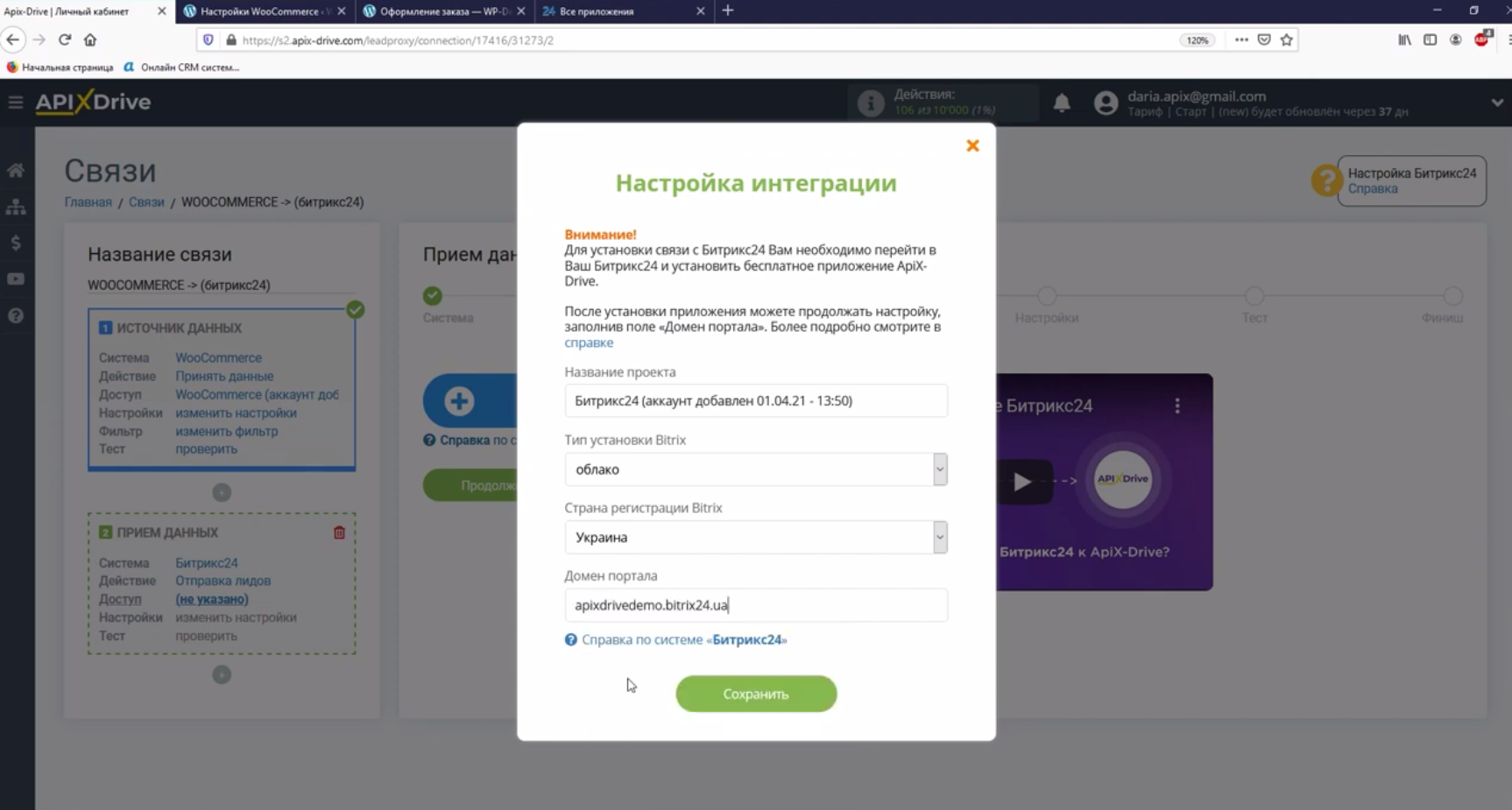Click the Принять данные action link
This screenshot has width=1512, height=810.
point(224,377)
